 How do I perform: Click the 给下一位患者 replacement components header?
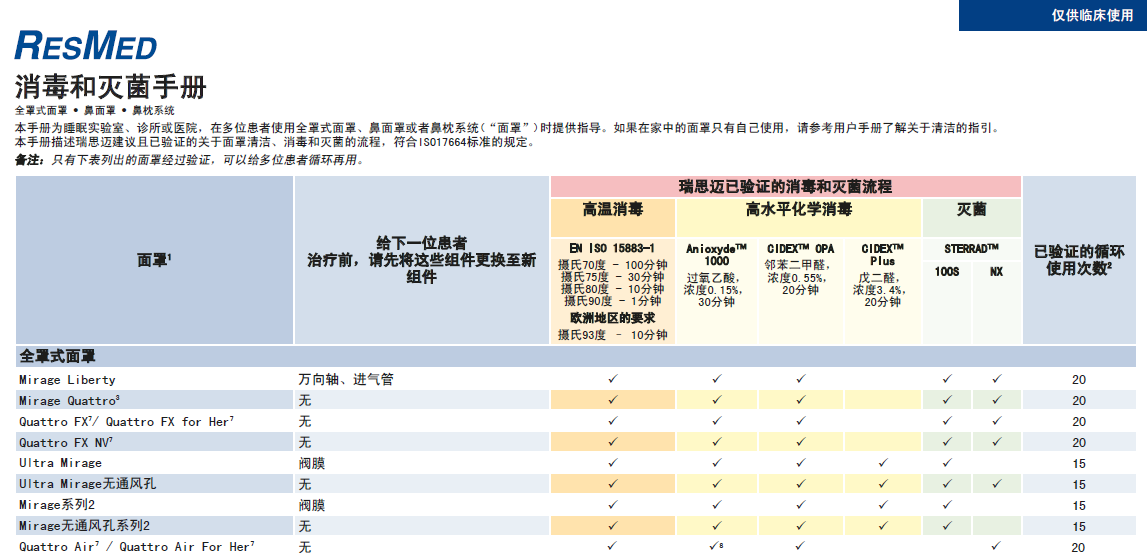[421, 260]
